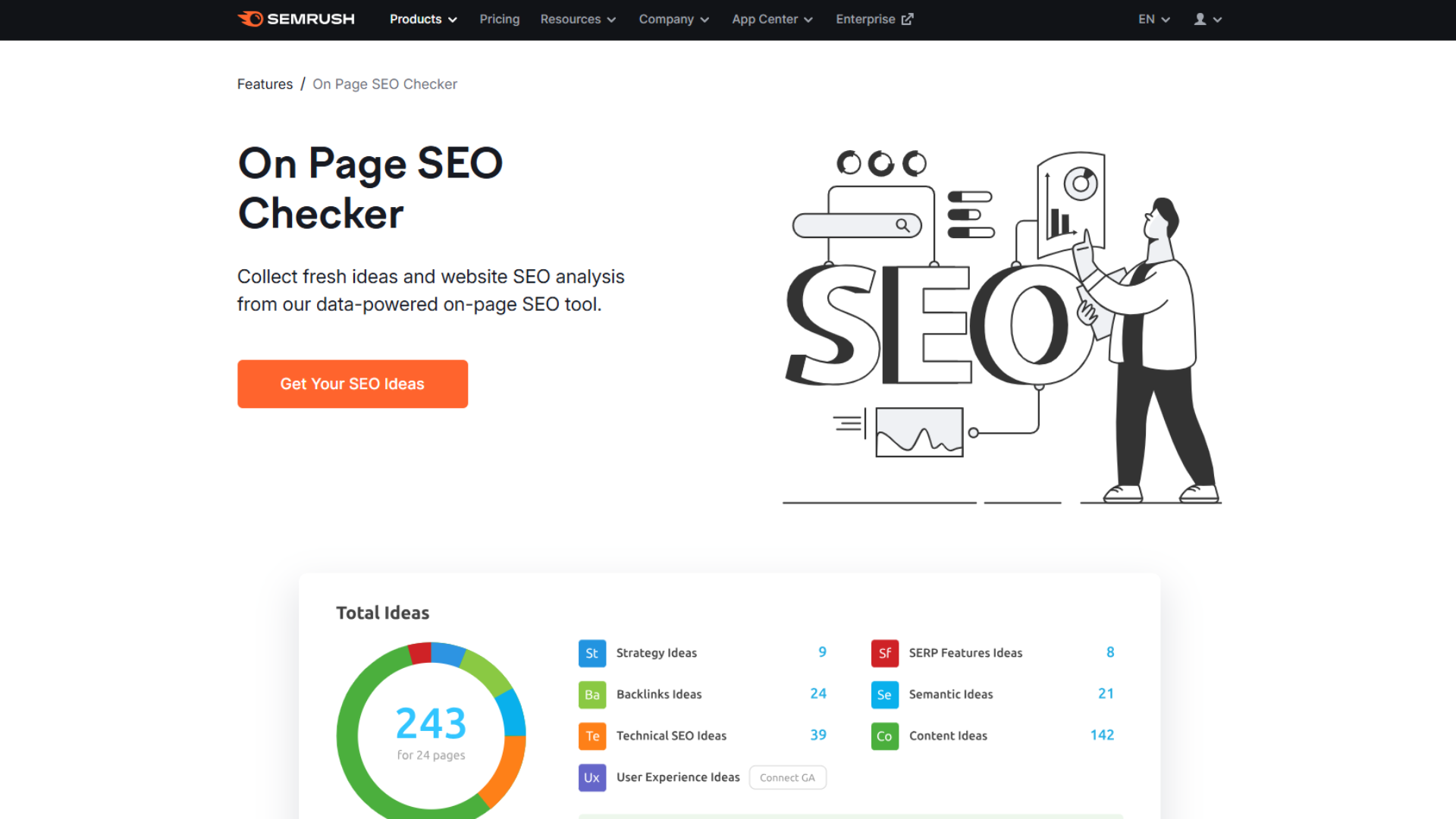The image size is (1456, 819).
Task: Click the Enterprise external link icon
Action: coord(908,19)
